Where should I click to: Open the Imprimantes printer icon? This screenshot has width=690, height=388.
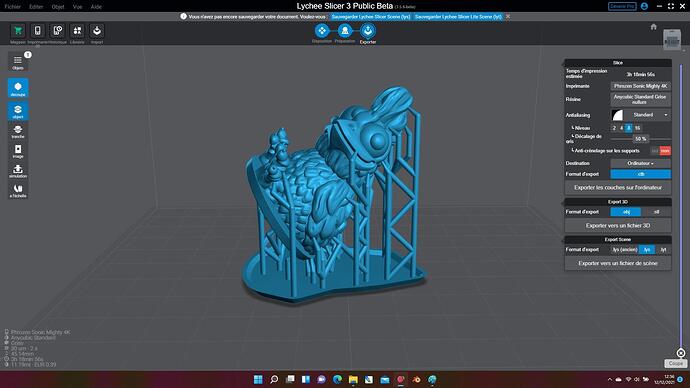pyautogui.click(x=38, y=32)
